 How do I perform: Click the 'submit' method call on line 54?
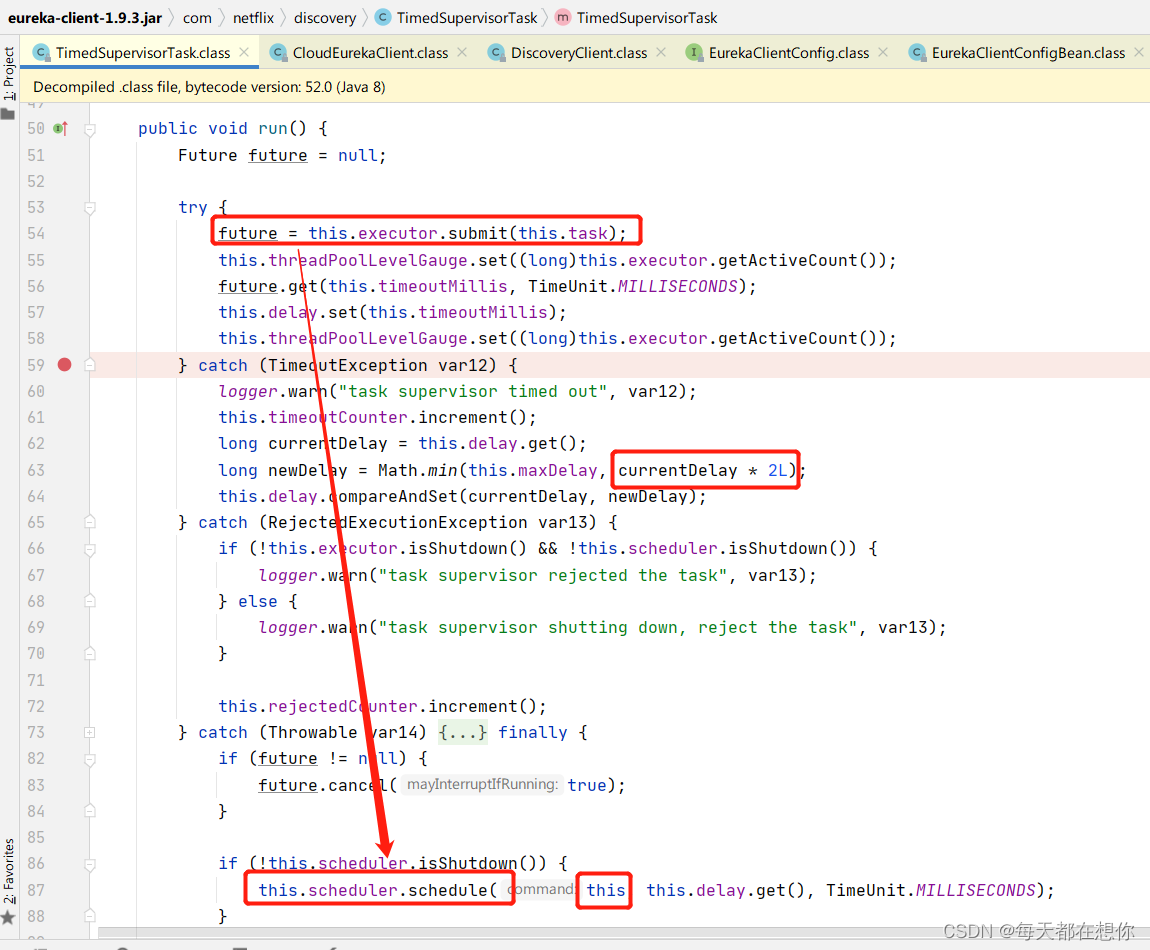[x=477, y=233]
